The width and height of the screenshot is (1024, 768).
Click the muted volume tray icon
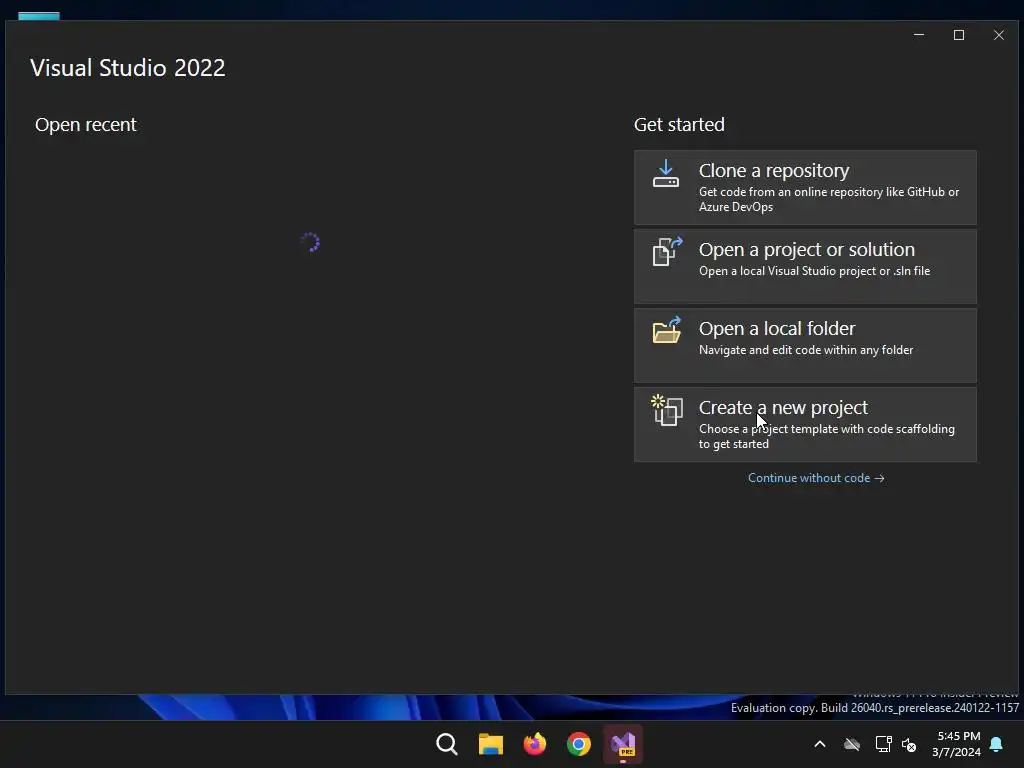click(x=908, y=744)
